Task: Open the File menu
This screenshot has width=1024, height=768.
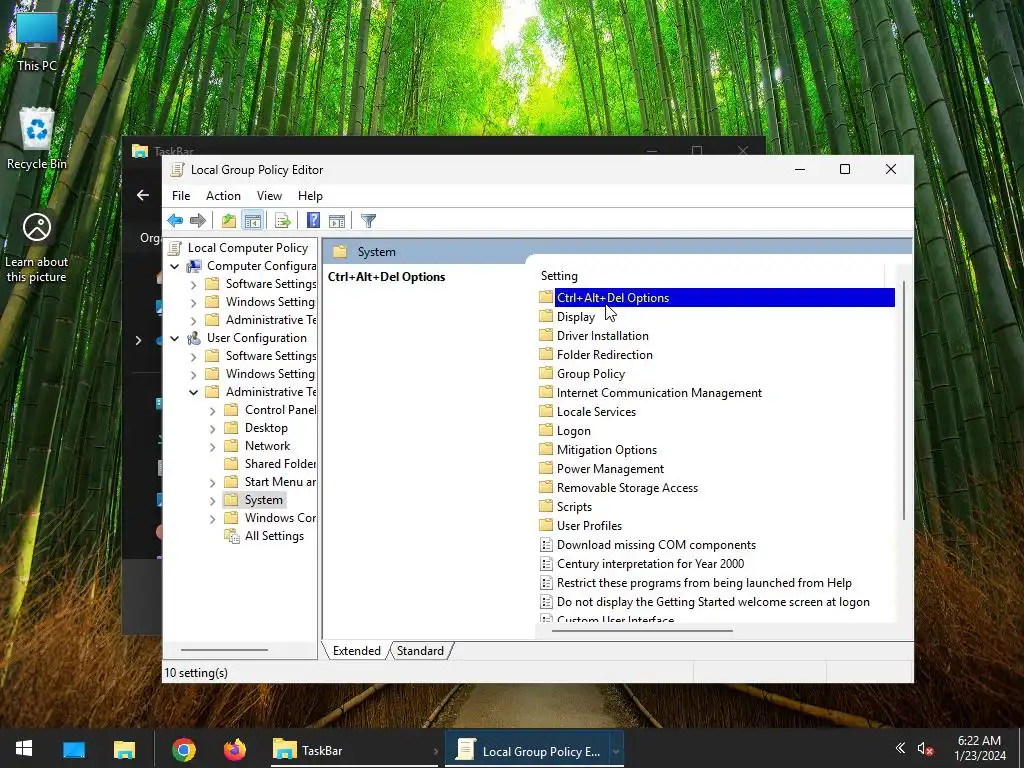Action: click(181, 195)
